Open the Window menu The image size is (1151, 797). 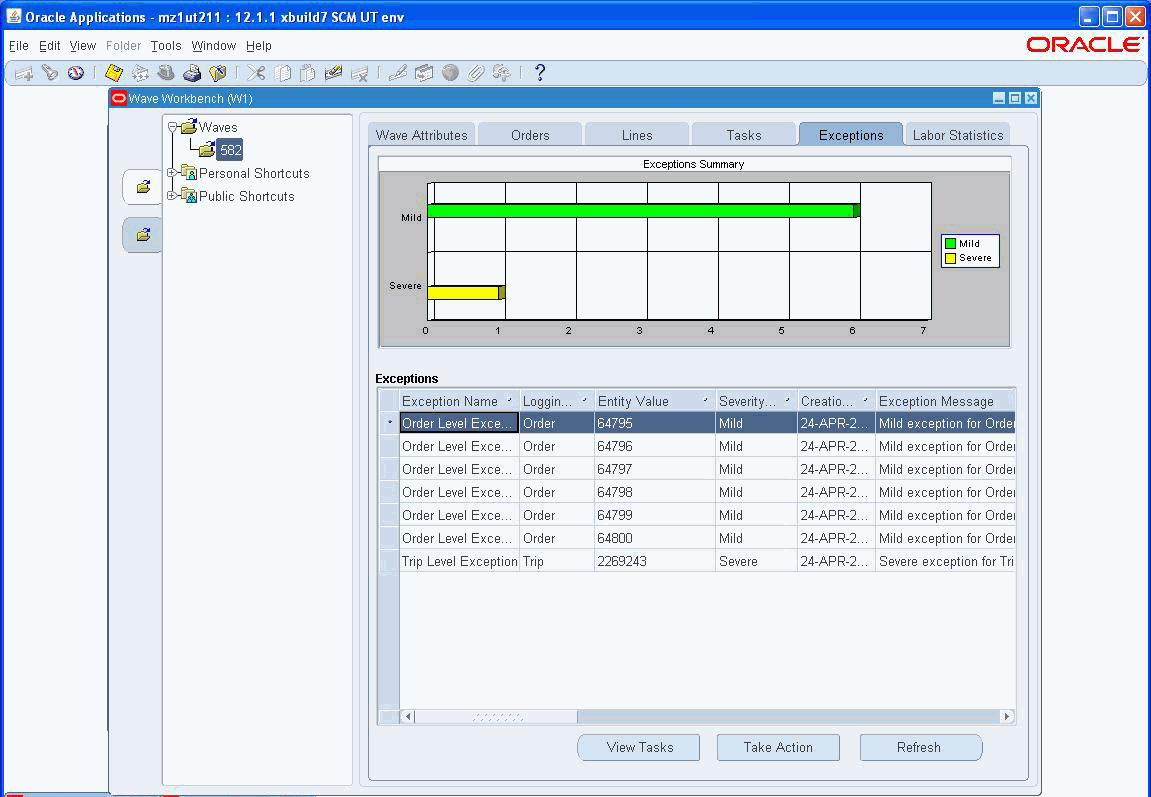coord(214,46)
